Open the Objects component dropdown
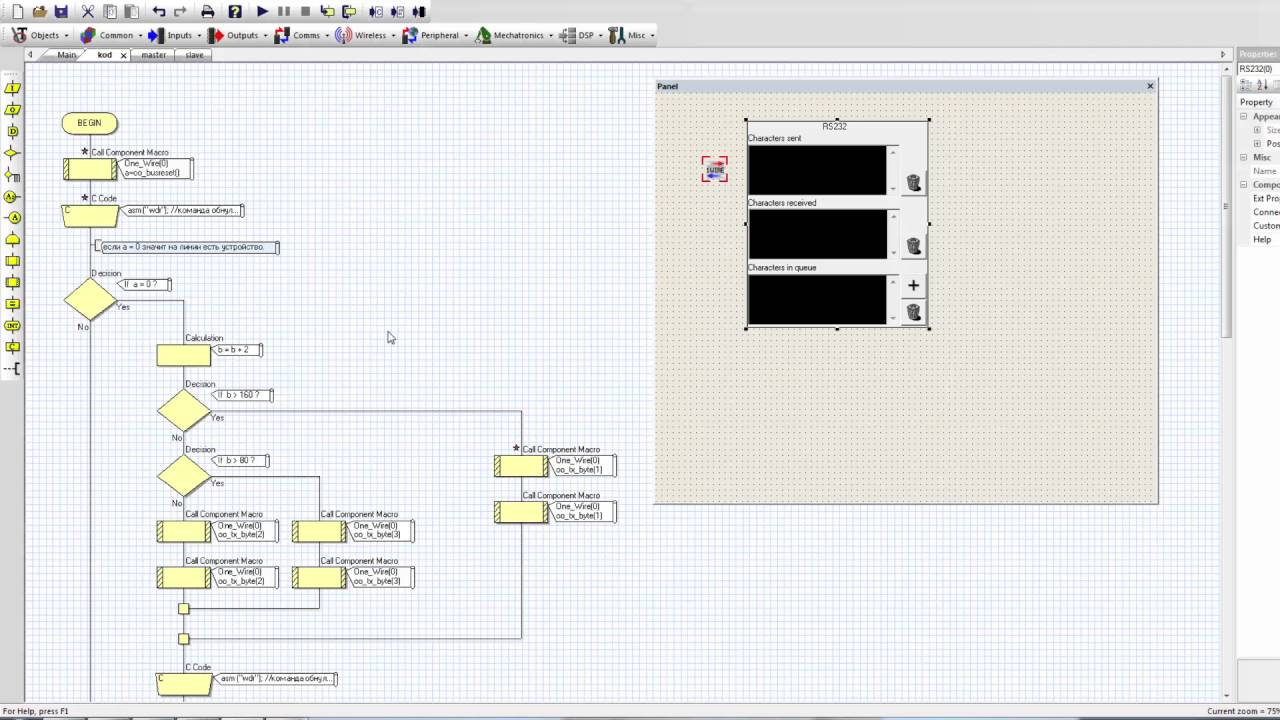 (x=40, y=35)
